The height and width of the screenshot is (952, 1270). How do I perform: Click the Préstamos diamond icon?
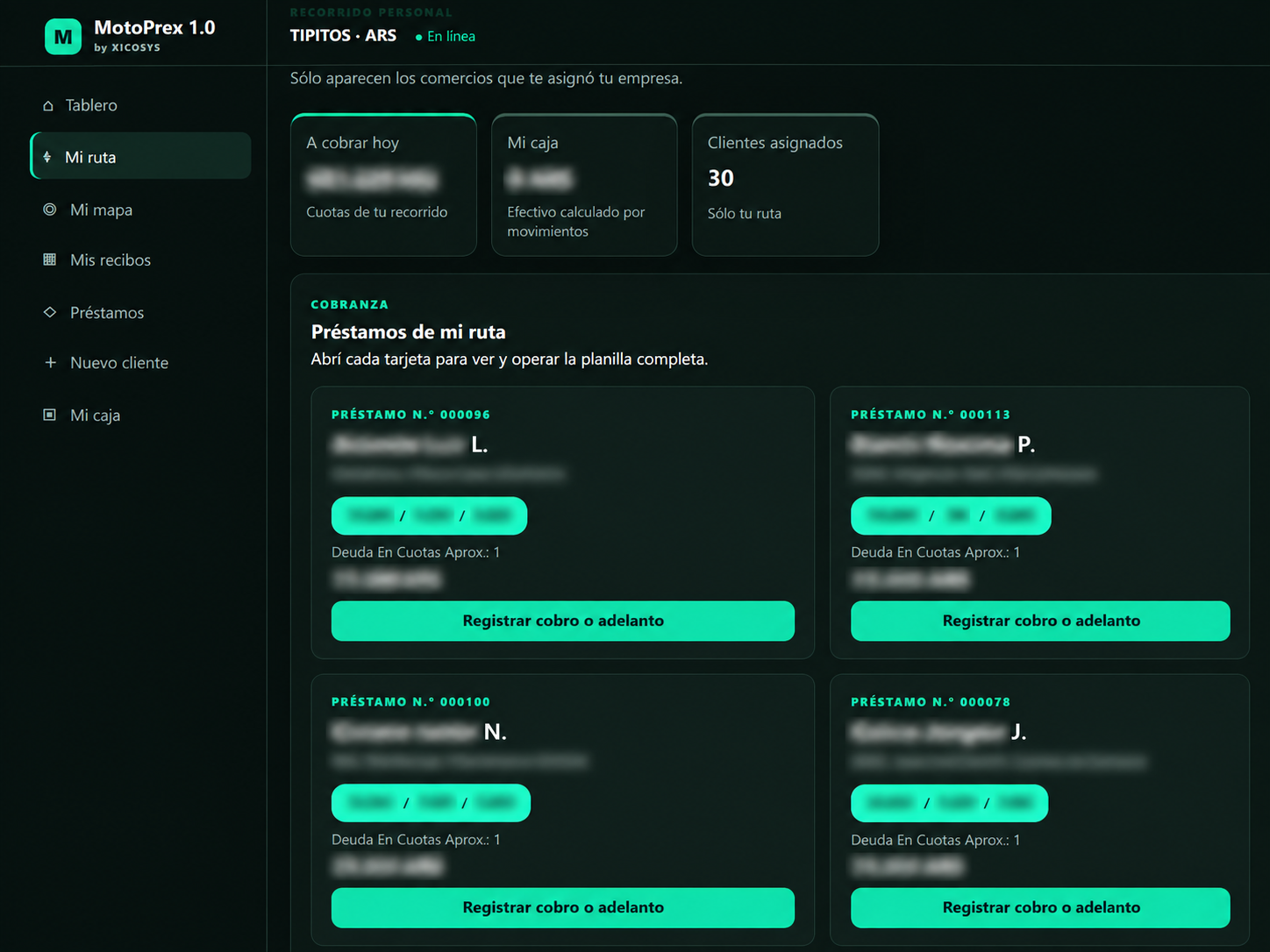point(50,312)
